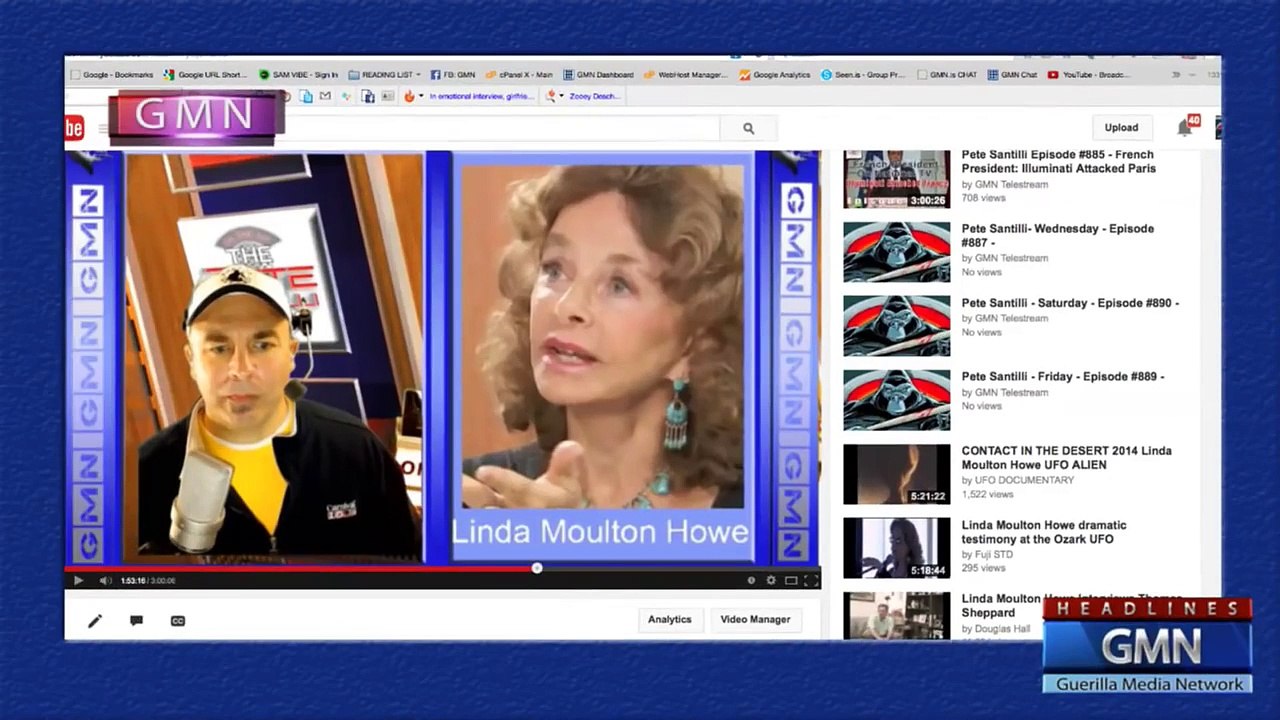Viewport: 1280px width, 720px height.
Task: Click the Ozark UFO testimony thumbnail
Action: (897, 548)
